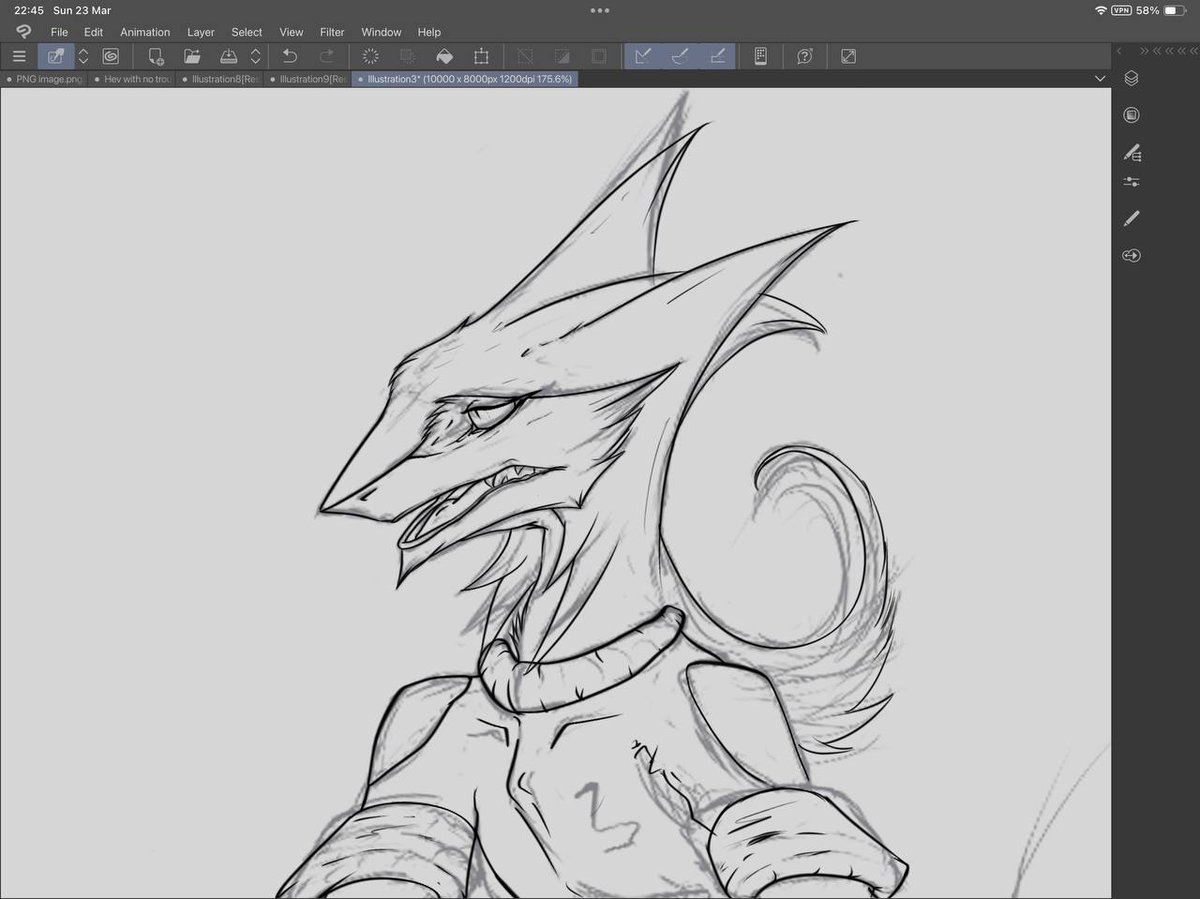The height and width of the screenshot is (899, 1200).
Task: Open the canvas tab list chevron dropdown
Action: pos(1100,78)
